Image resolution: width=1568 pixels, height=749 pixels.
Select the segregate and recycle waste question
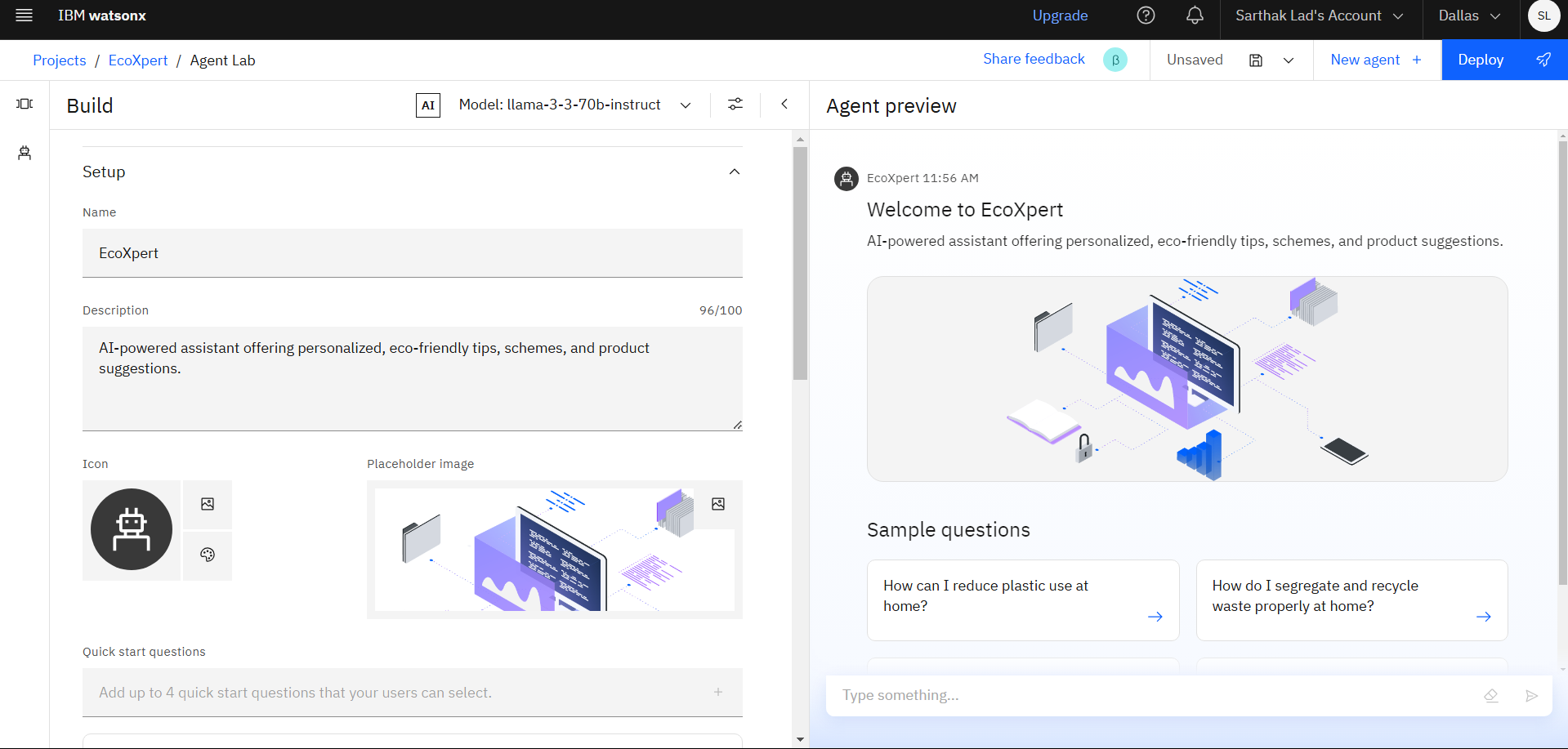1351,600
